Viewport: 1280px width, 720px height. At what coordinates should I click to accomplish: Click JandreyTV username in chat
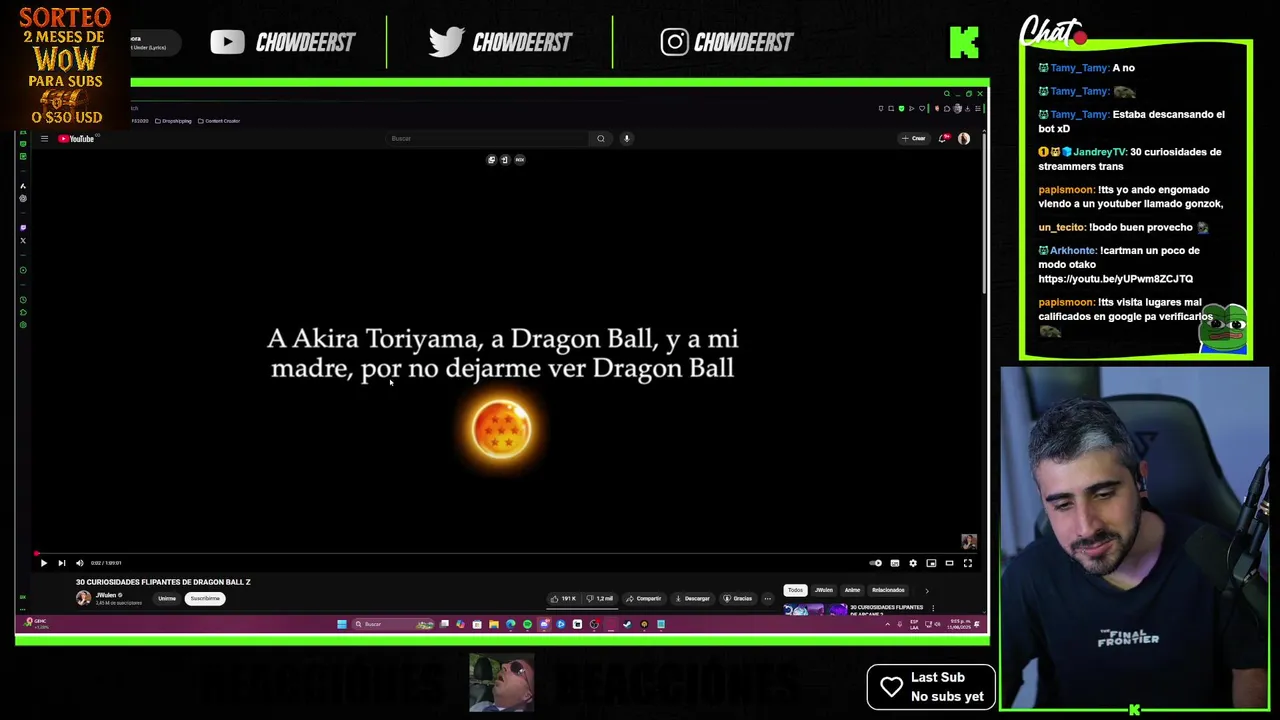1099,152
